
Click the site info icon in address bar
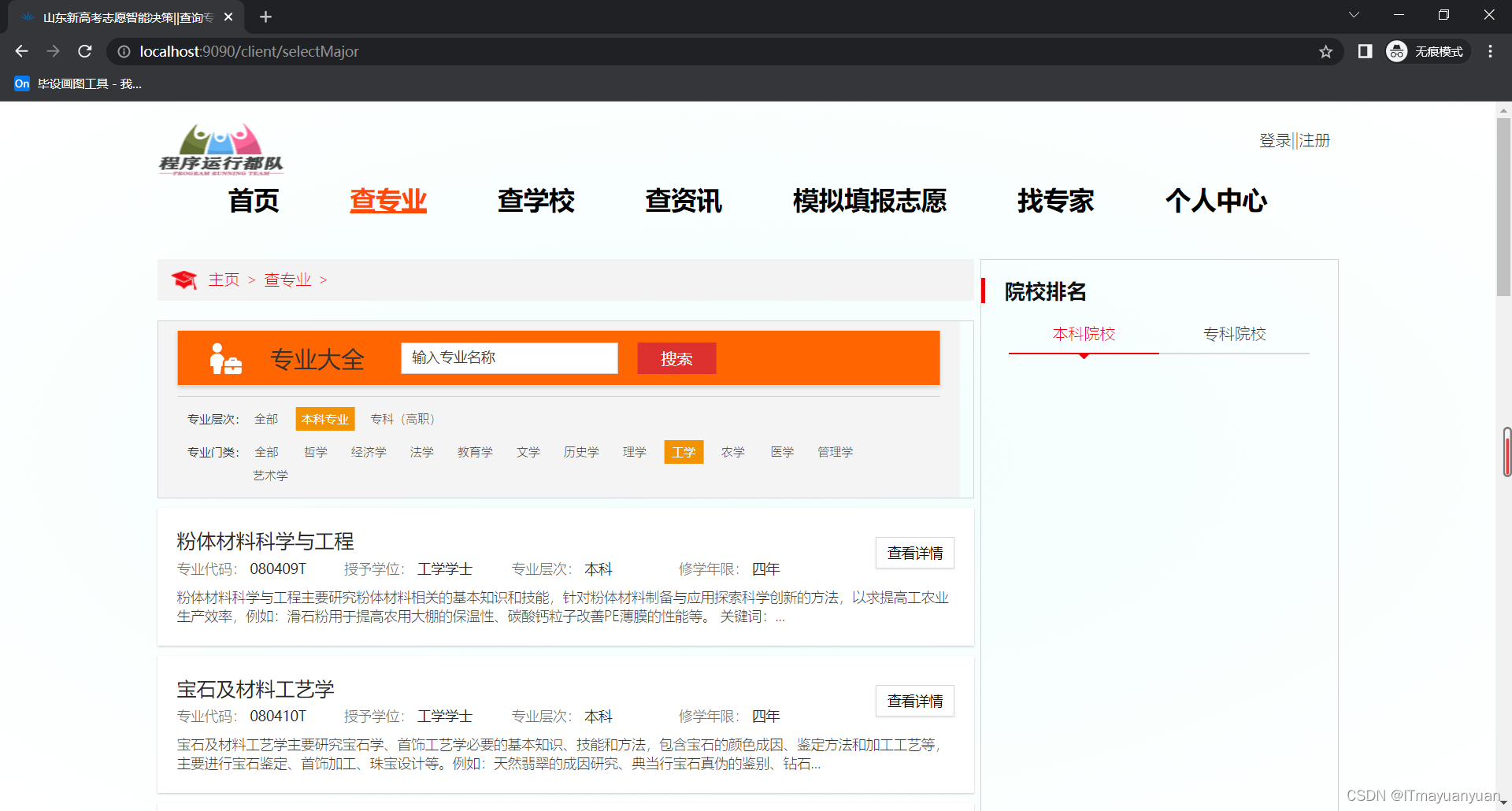tap(124, 51)
